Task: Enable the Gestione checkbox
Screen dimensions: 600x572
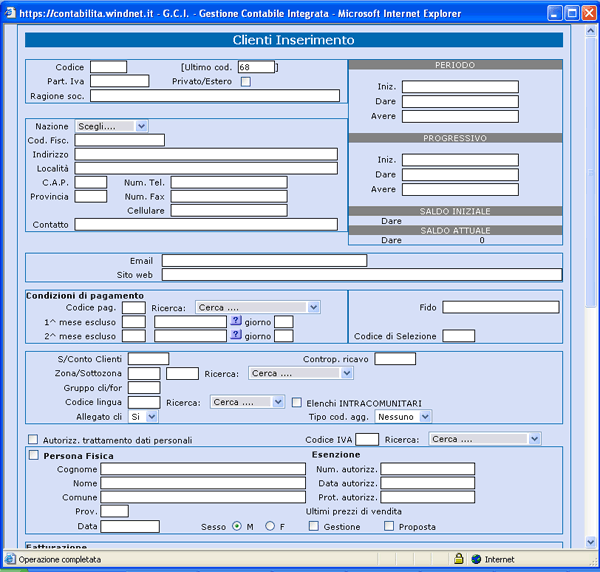Action: [313, 526]
